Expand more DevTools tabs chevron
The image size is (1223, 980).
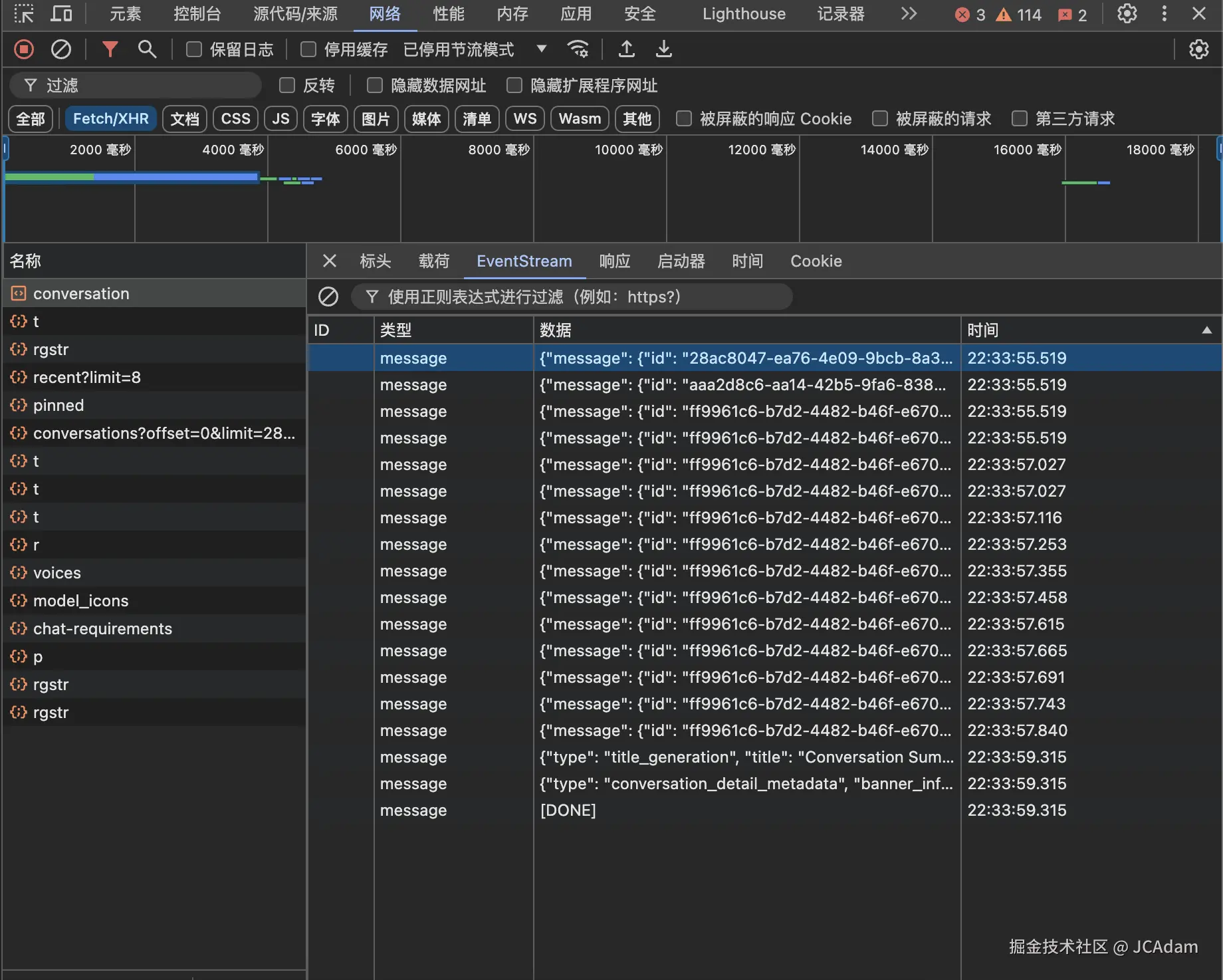click(x=908, y=14)
